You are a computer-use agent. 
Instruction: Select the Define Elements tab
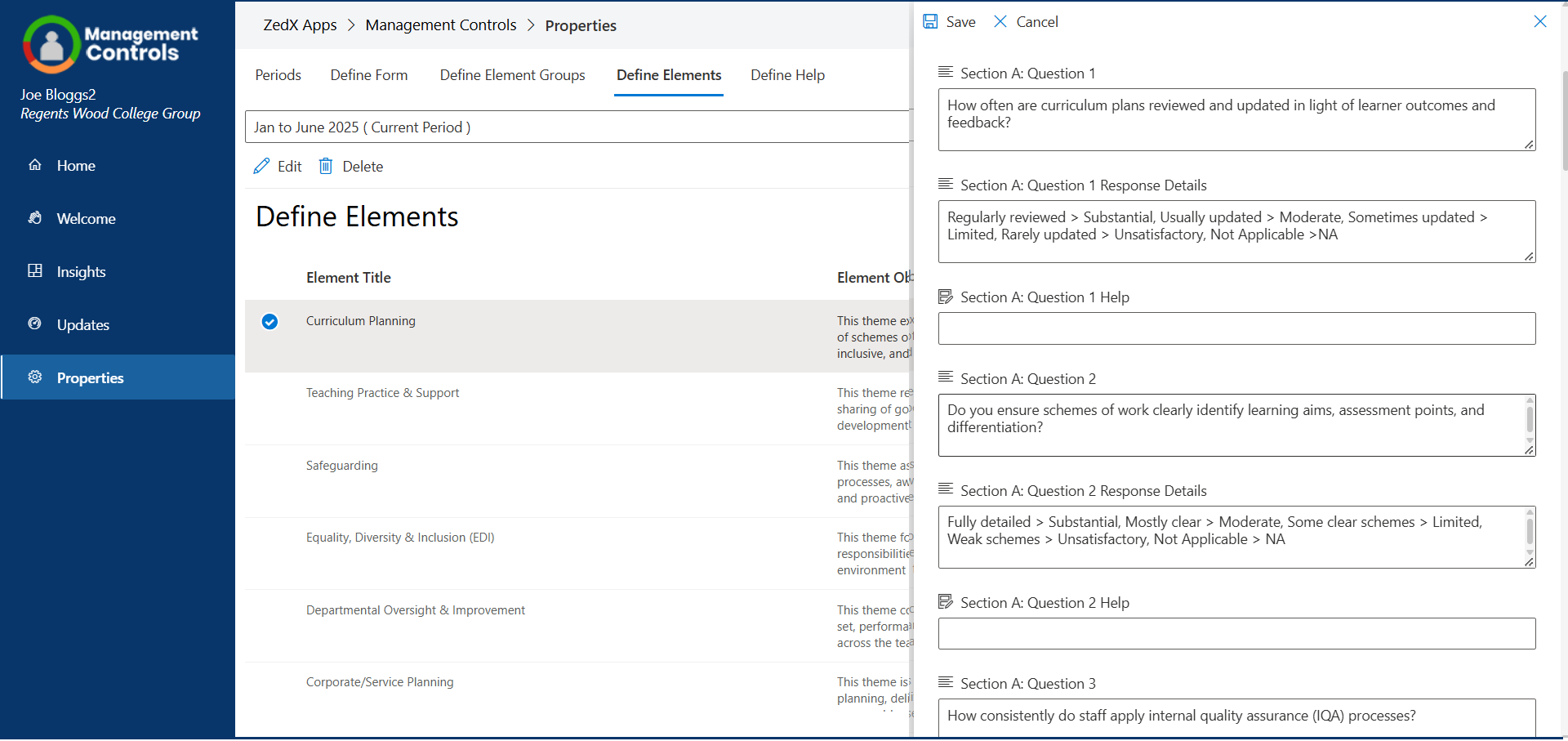tap(669, 75)
